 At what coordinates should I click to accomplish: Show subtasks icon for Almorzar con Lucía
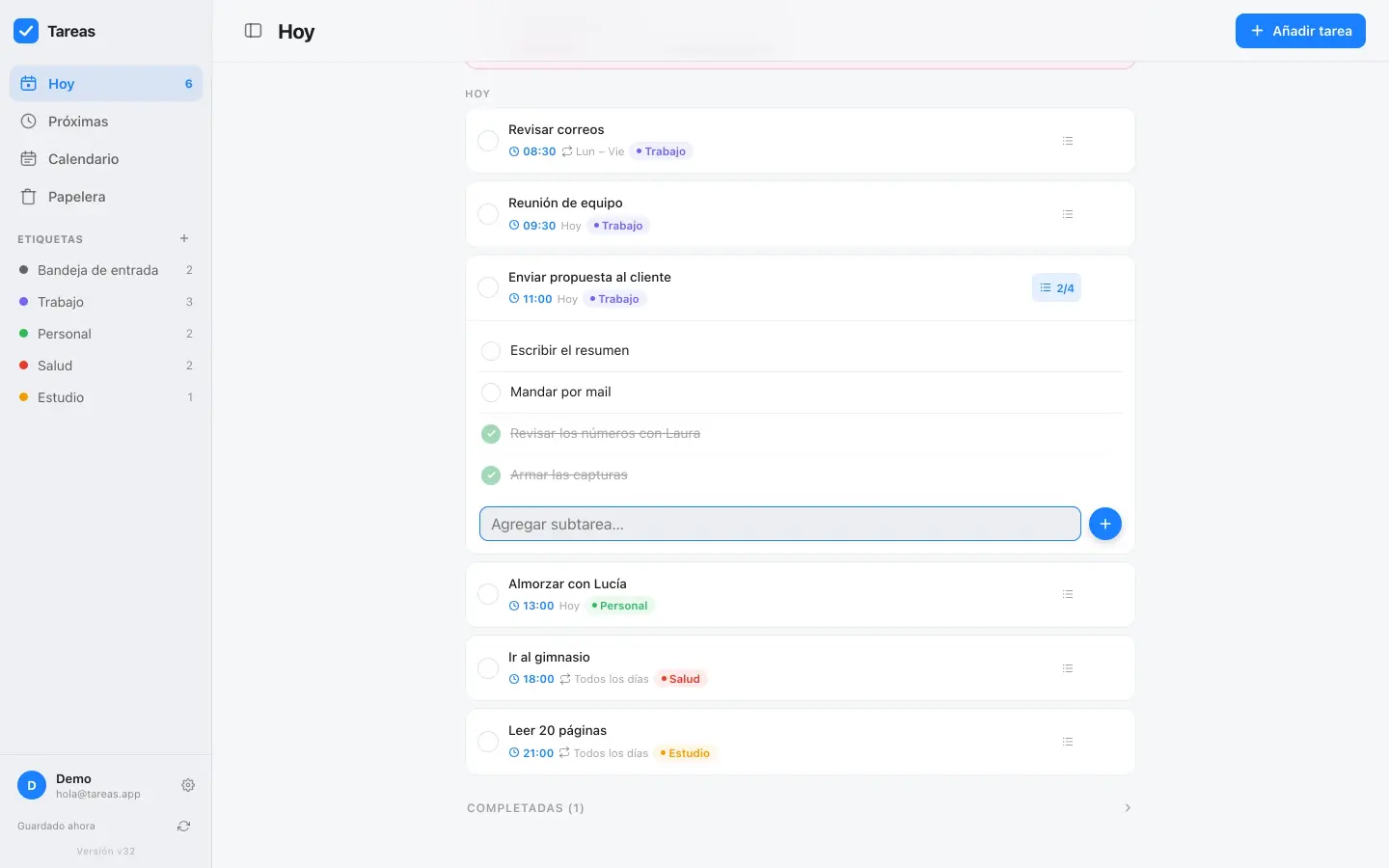click(1068, 594)
